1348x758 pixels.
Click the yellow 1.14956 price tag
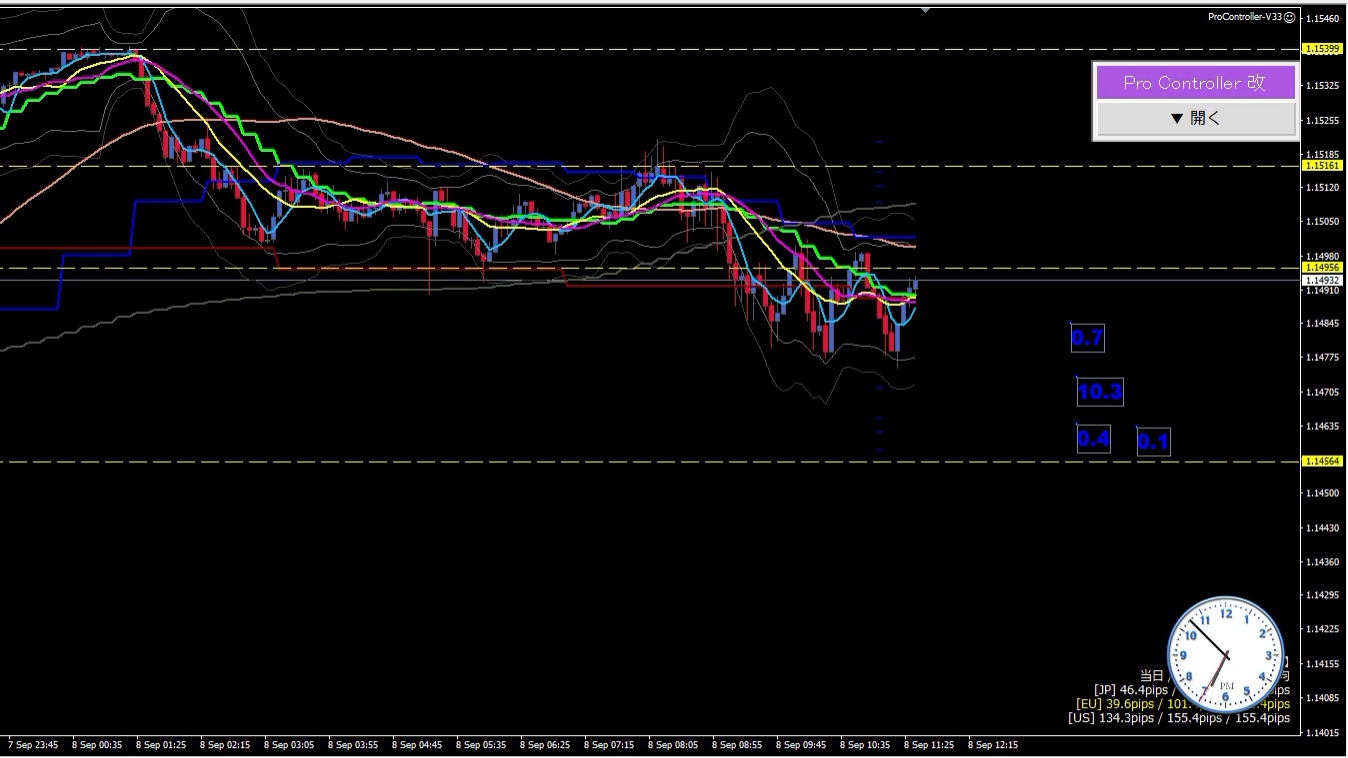[x=1322, y=268]
